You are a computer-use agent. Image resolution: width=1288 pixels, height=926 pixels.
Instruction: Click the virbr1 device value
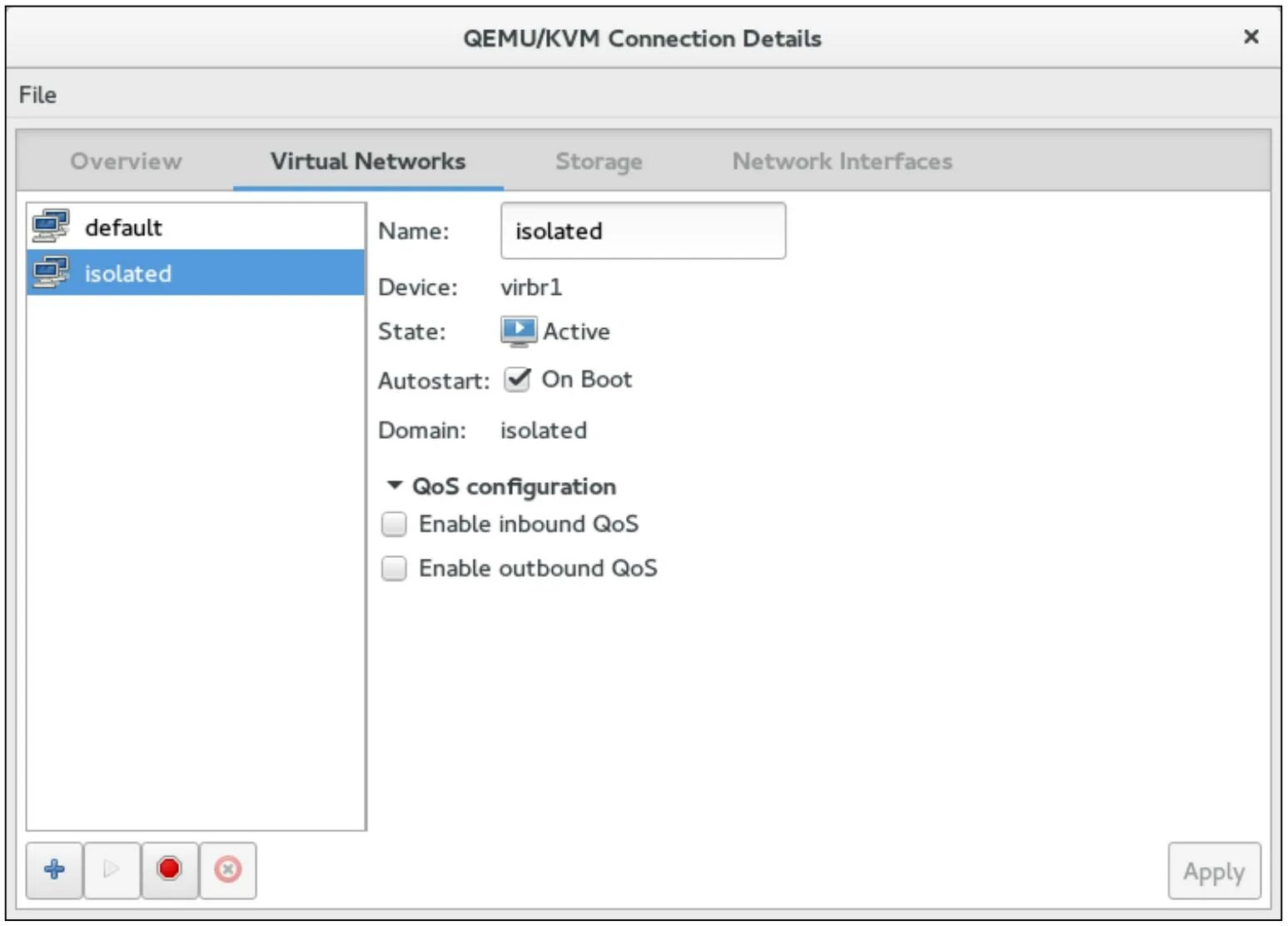pyautogui.click(x=531, y=287)
